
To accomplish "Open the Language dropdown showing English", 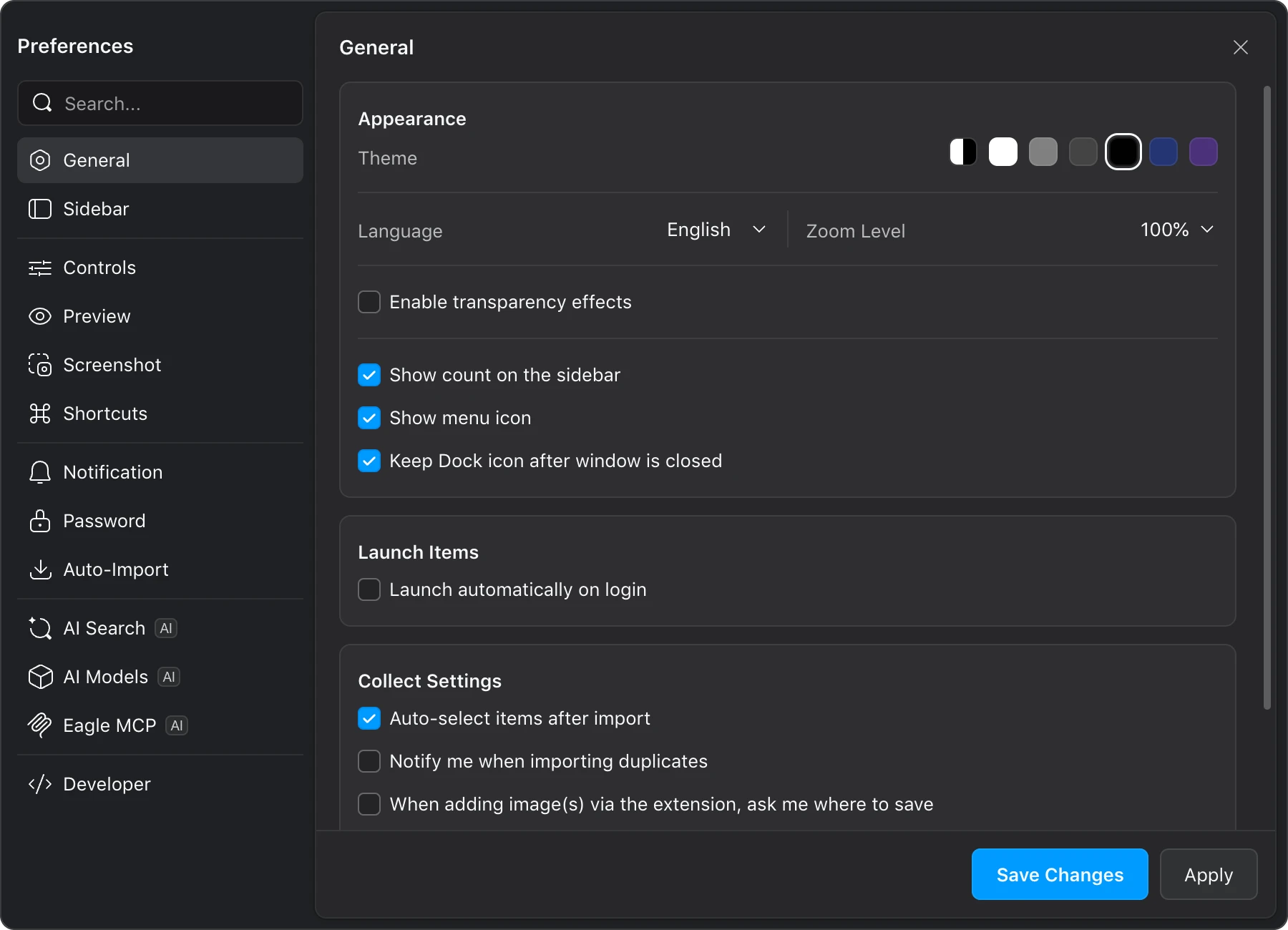I will [716, 230].
